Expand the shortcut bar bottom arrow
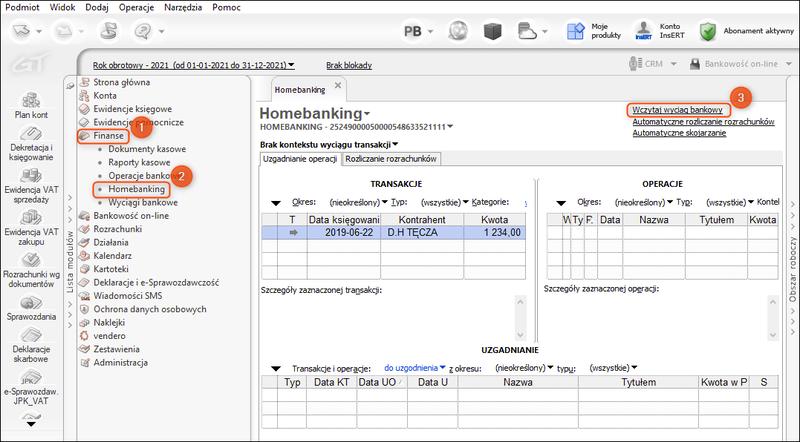This screenshot has width=800, height=442. tap(31, 424)
